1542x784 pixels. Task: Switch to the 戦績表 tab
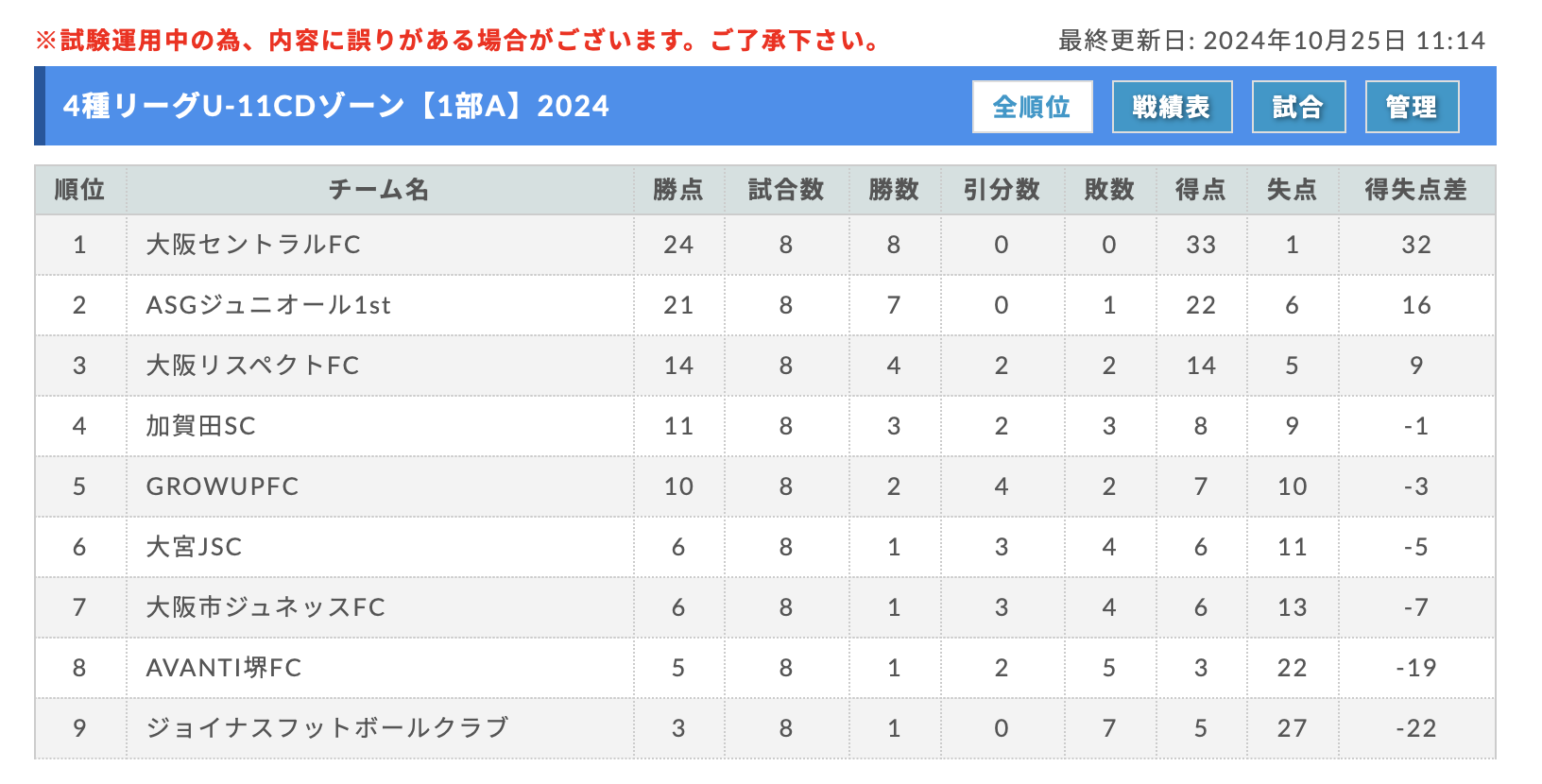(x=1172, y=107)
